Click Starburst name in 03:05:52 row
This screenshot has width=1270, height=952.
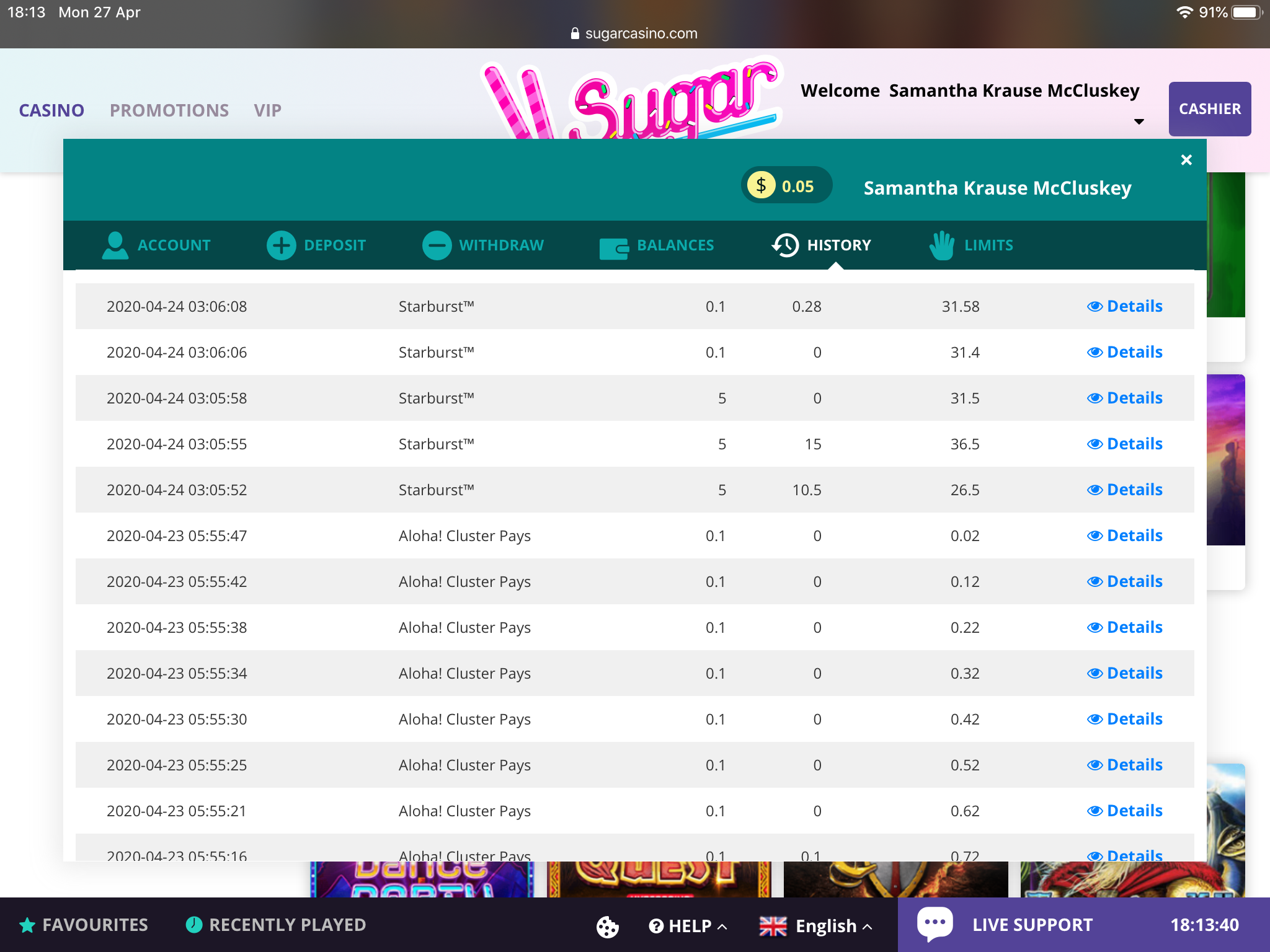[437, 490]
